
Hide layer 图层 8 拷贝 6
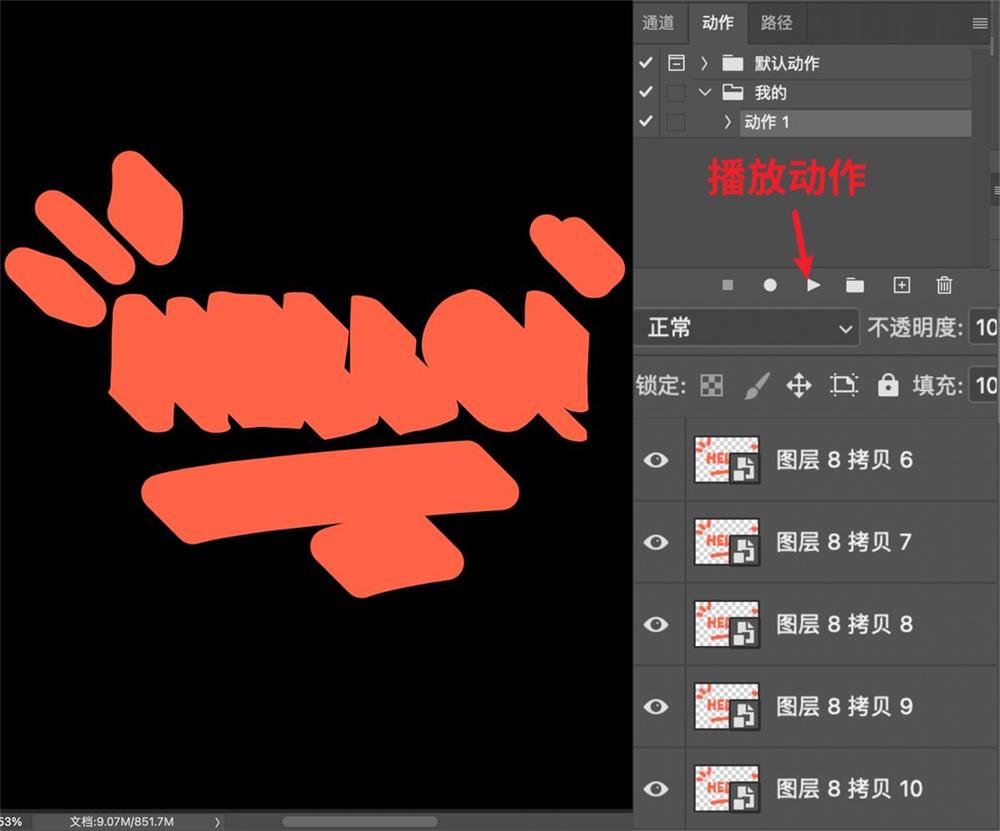656,460
